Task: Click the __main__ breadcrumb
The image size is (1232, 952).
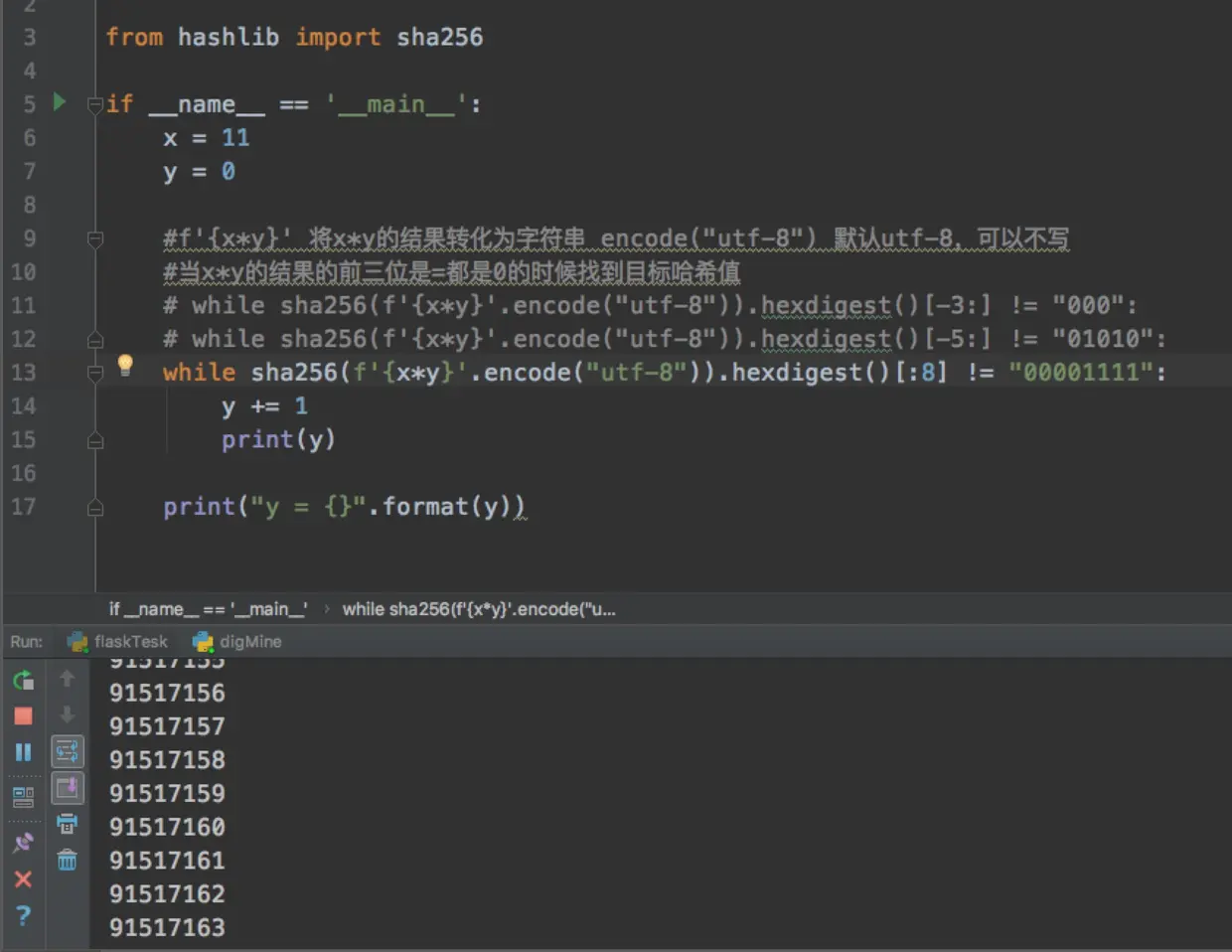Action: click(206, 609)
